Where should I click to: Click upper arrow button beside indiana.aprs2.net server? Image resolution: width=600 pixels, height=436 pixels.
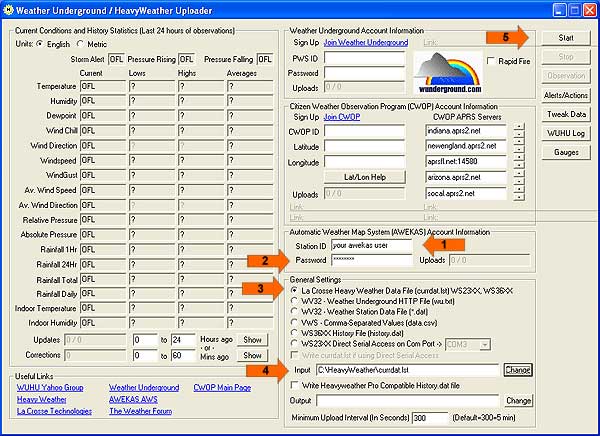tap(519, 127)
